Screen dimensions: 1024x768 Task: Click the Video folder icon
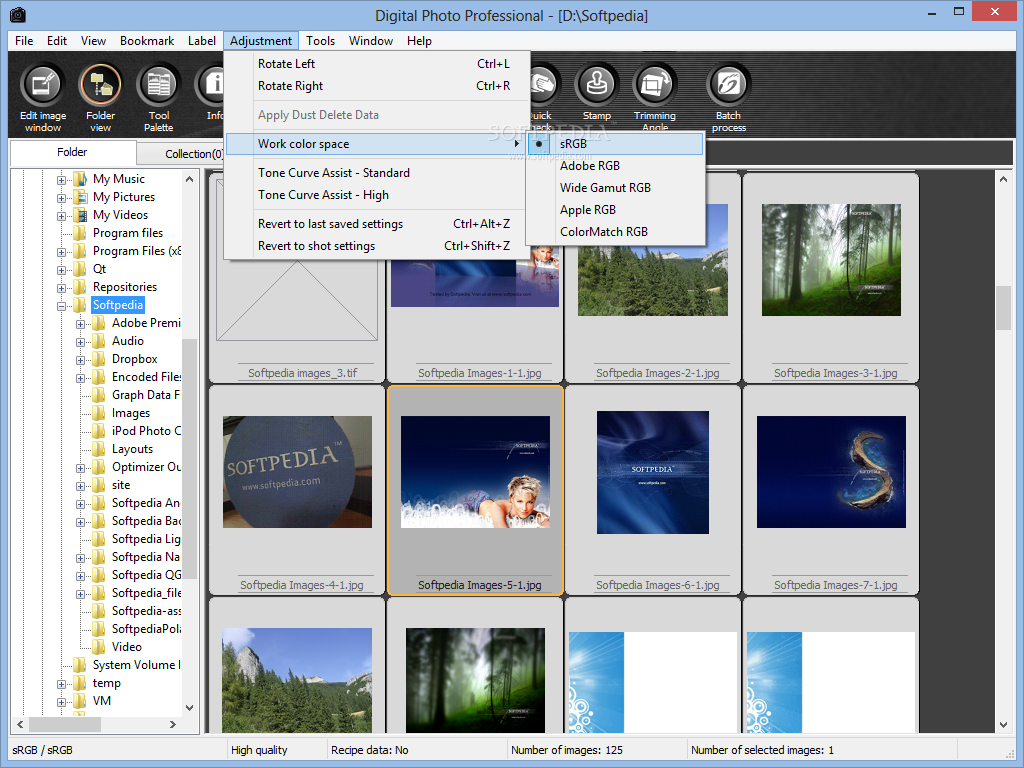[x=99, y=647]
